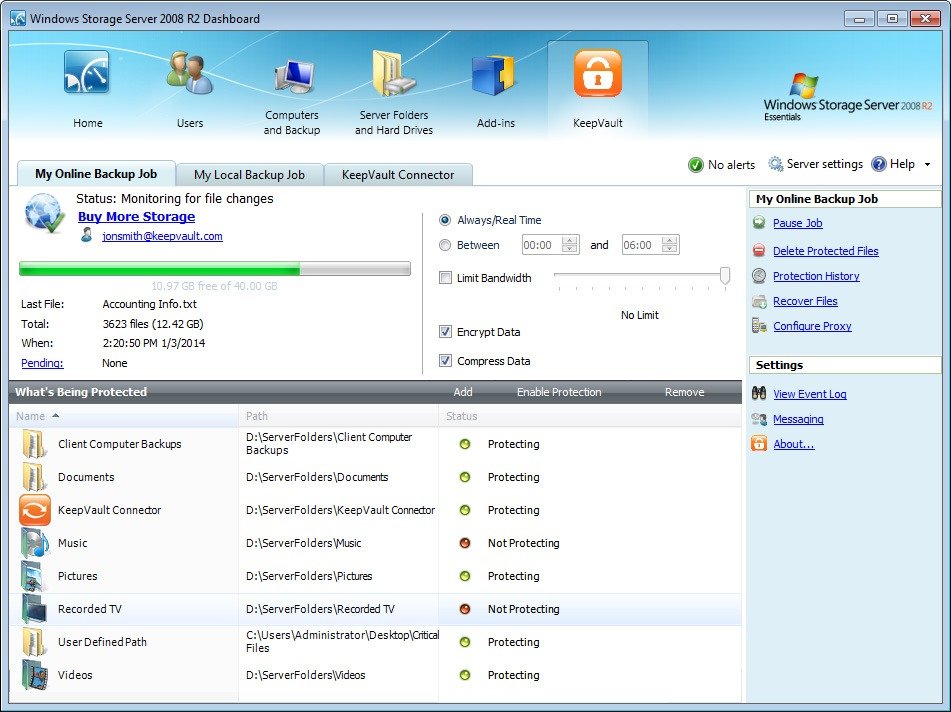Open the jonsmith@keepvault.com account link
951x712 pixels.
coord(162,236)
